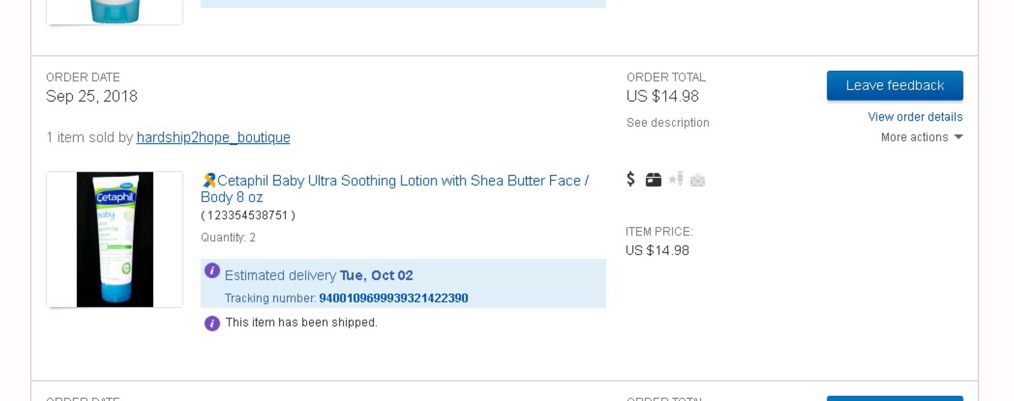Click the partial blue bottle thumbnail at top

click(x=114, y=12)
